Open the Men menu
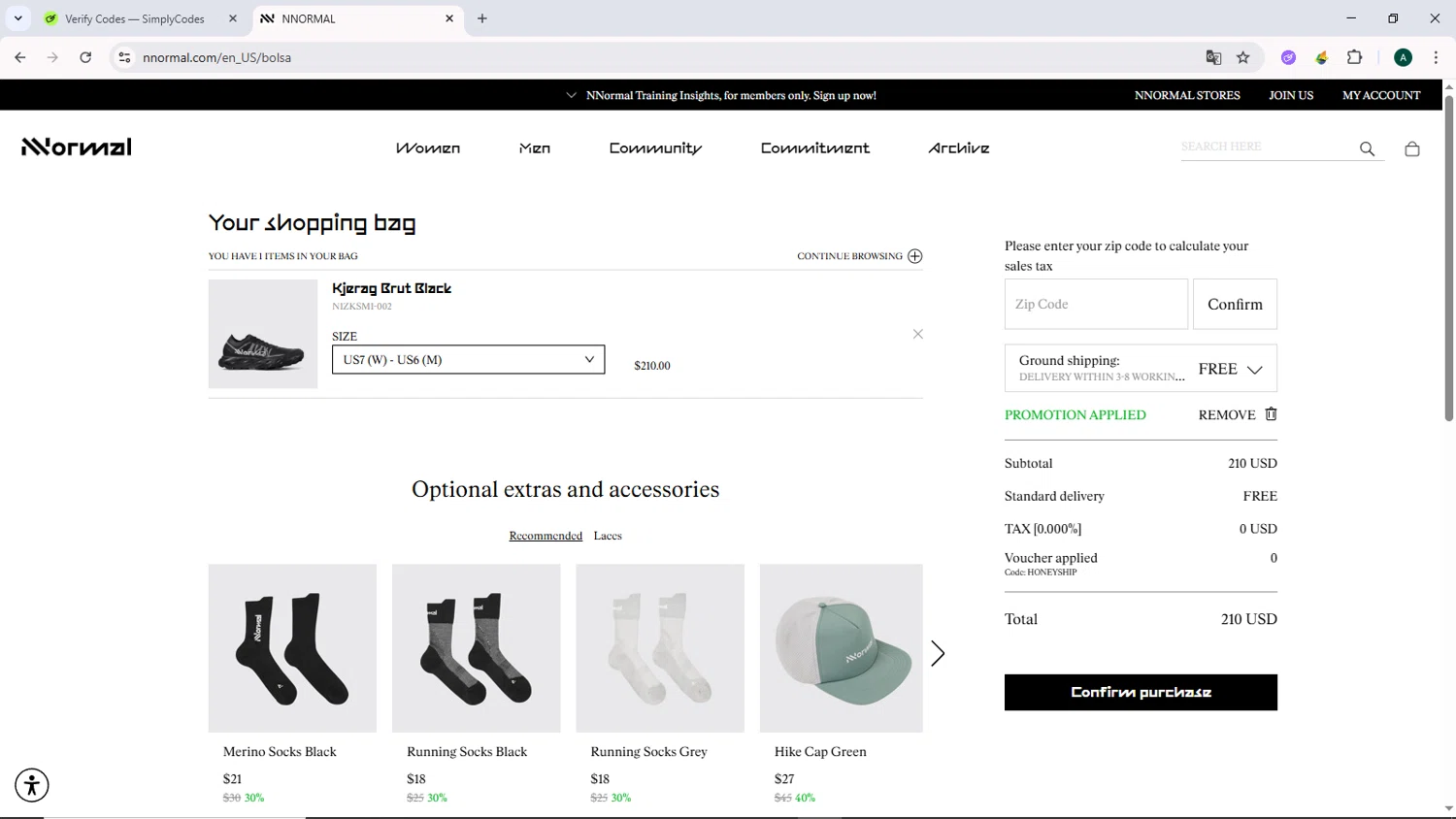This screenshot has height=819, width=1456. coord(535,147)
